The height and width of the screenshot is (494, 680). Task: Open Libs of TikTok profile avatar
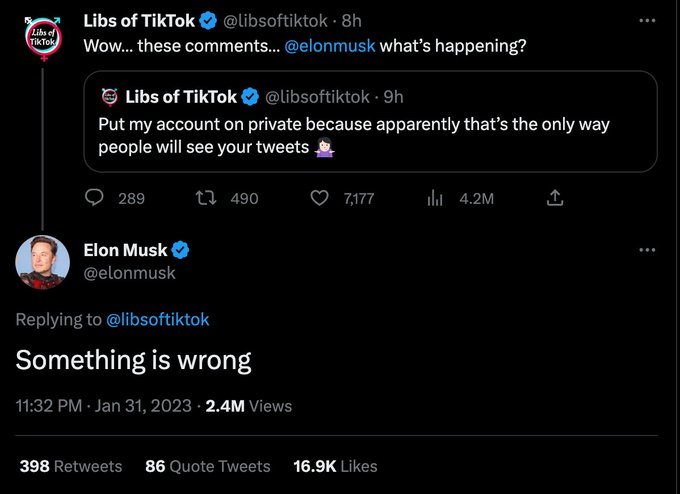42,38
